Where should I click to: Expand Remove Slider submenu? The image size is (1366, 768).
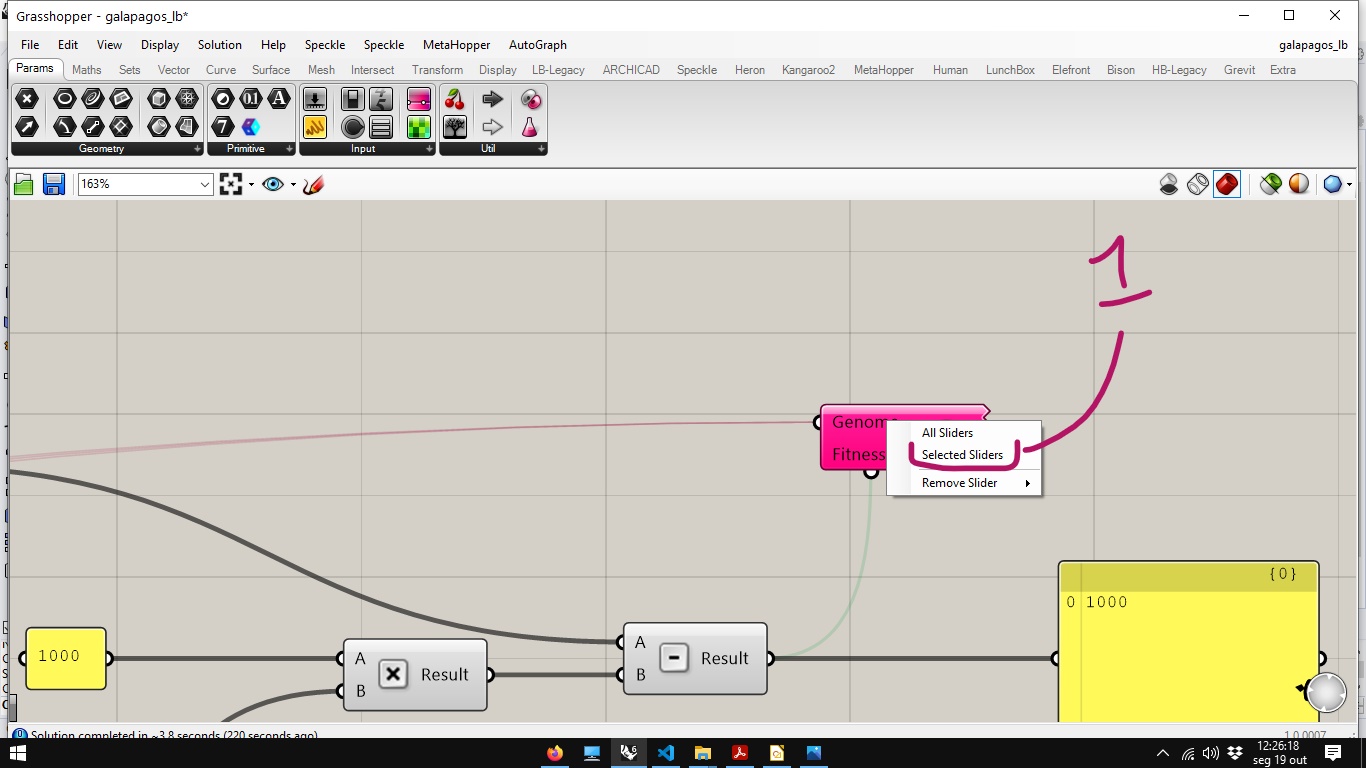(x=965, y=483)
